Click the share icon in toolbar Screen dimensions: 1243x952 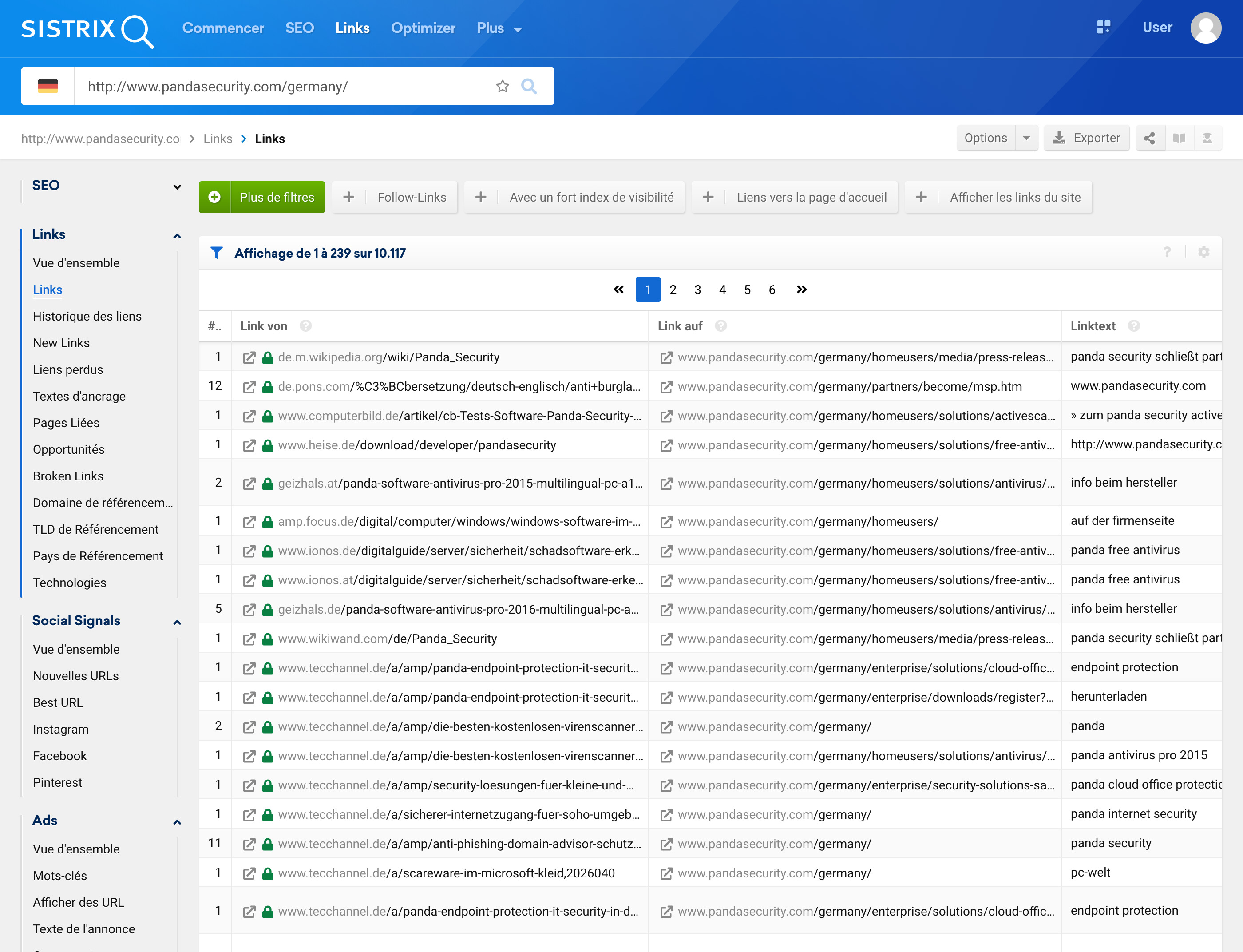[x=1149, y=138]
